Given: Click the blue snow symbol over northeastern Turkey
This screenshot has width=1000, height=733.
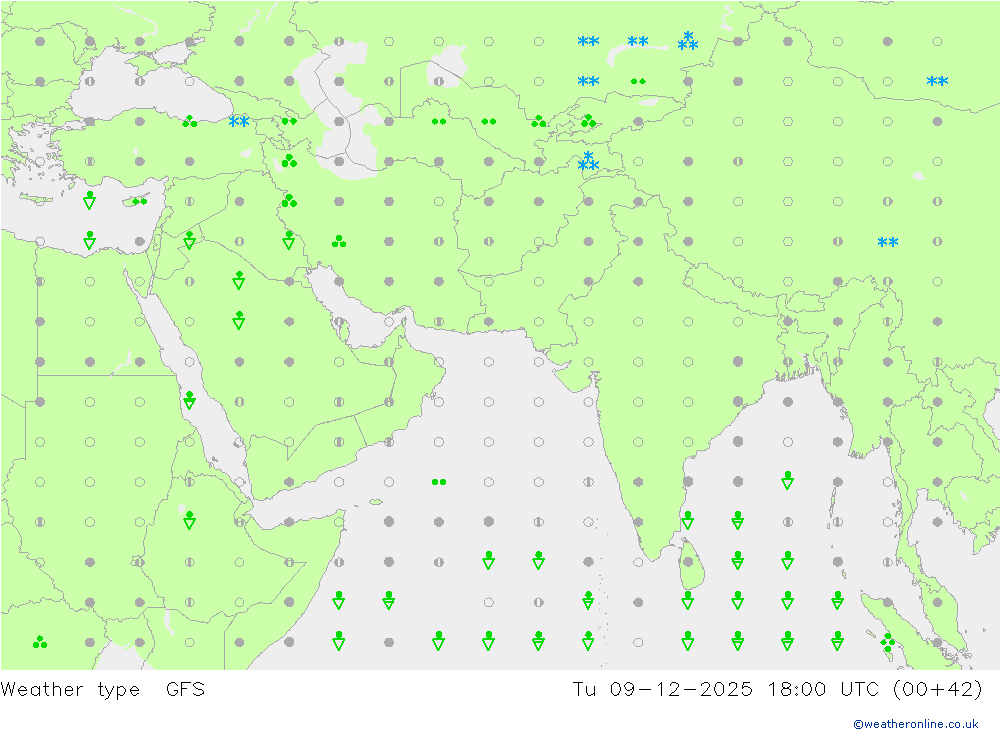Looking at the screenshot, I should click(x=239, y=121).
